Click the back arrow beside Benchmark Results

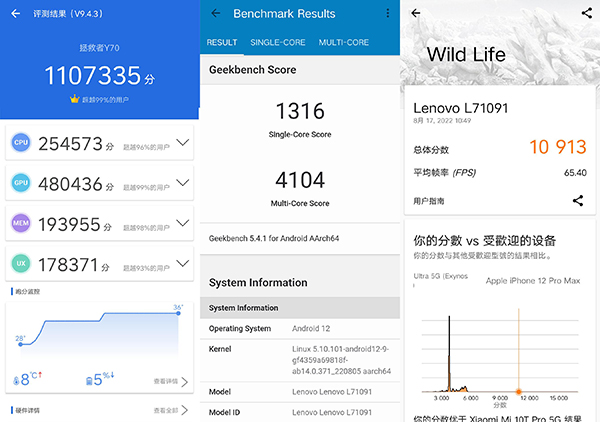[215, 14]
